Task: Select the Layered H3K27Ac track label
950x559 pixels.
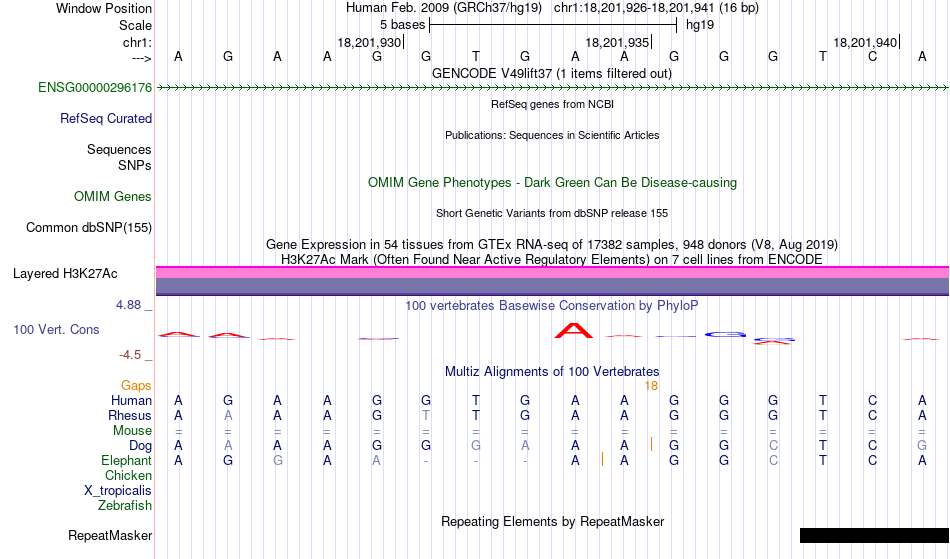Action: pyautogui.click(x=65, y=273)
